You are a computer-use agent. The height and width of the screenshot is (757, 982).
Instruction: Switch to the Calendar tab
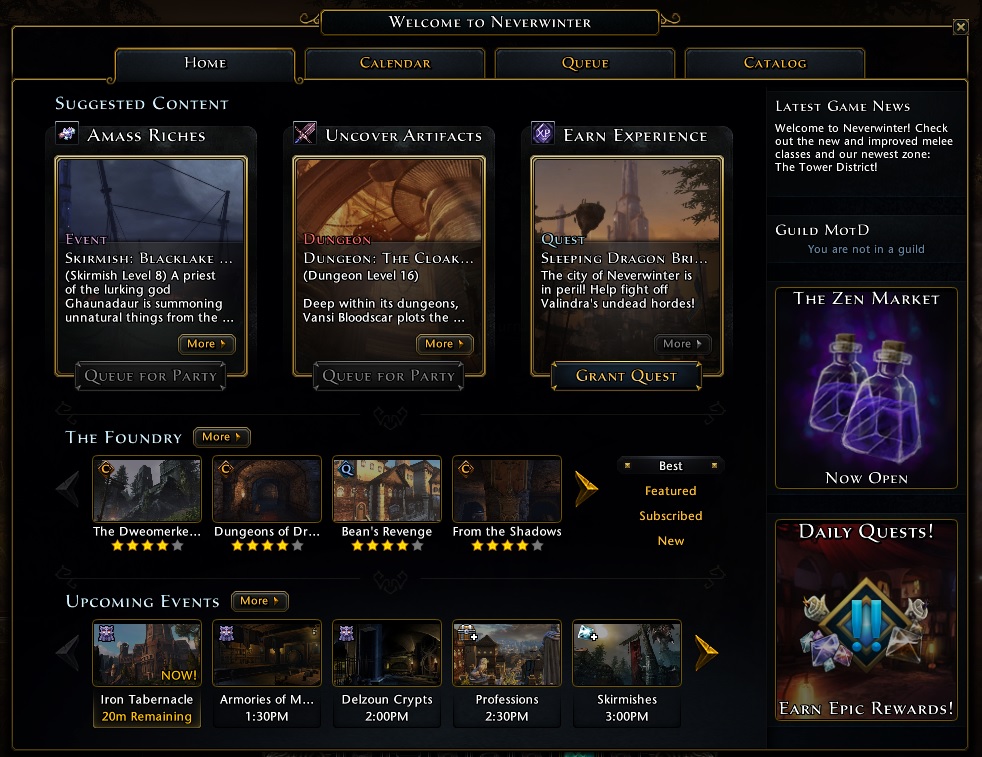[395, 63]
